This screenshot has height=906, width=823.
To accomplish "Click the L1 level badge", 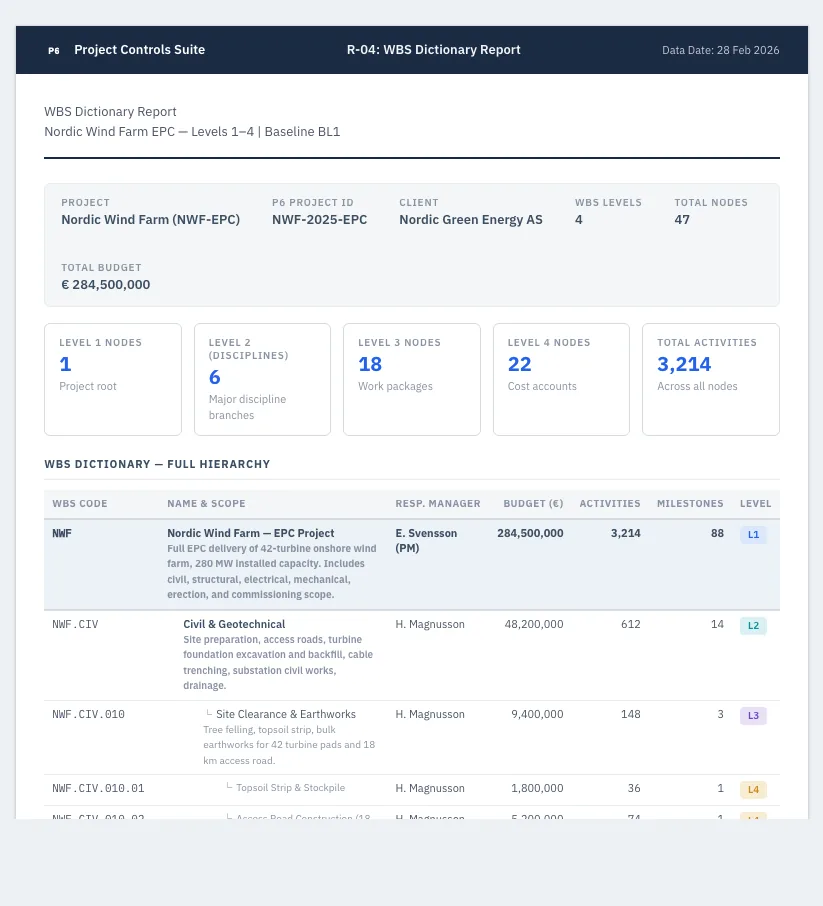I will pyautogui.click(x=753, y=534).
